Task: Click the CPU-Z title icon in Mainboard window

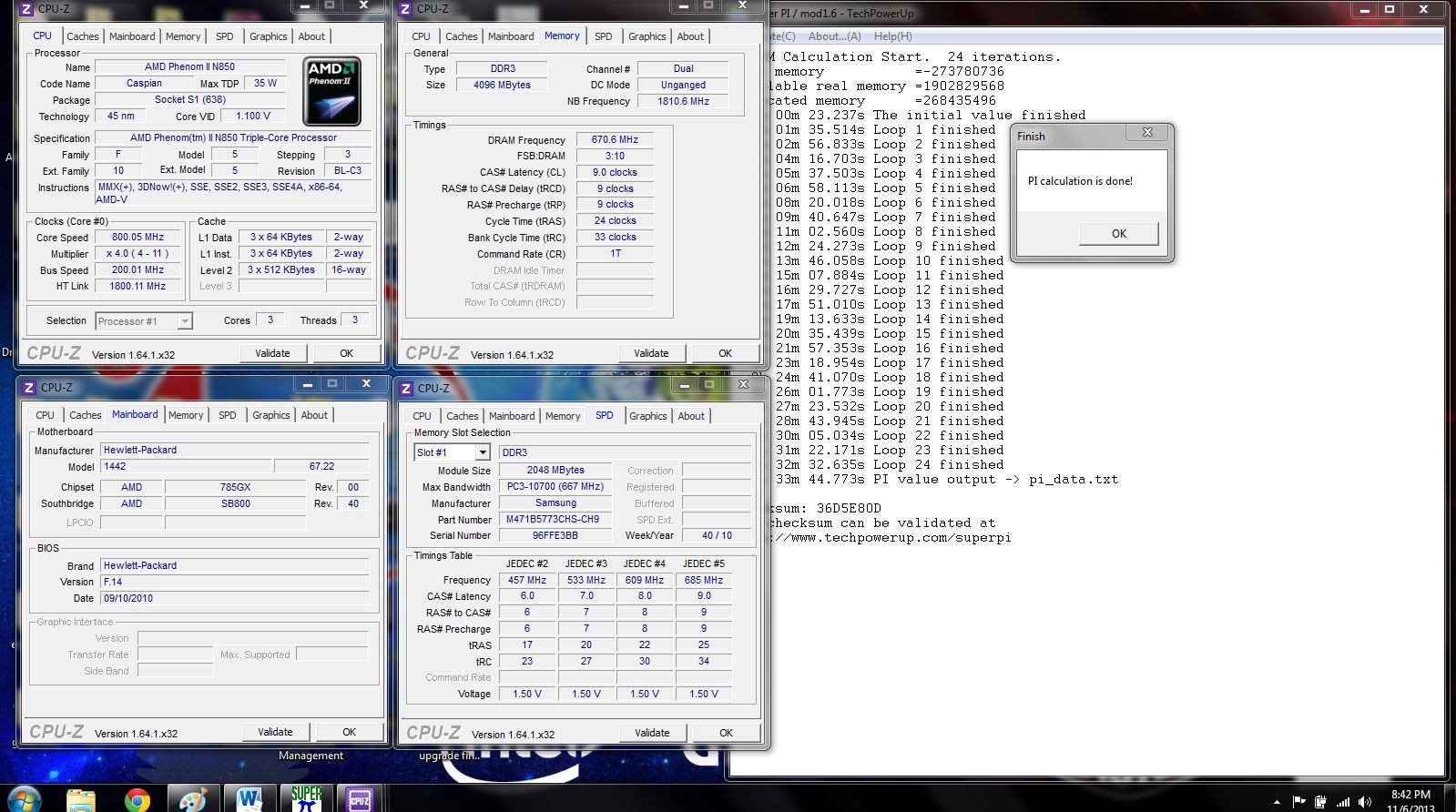Action: coord(29,388)
